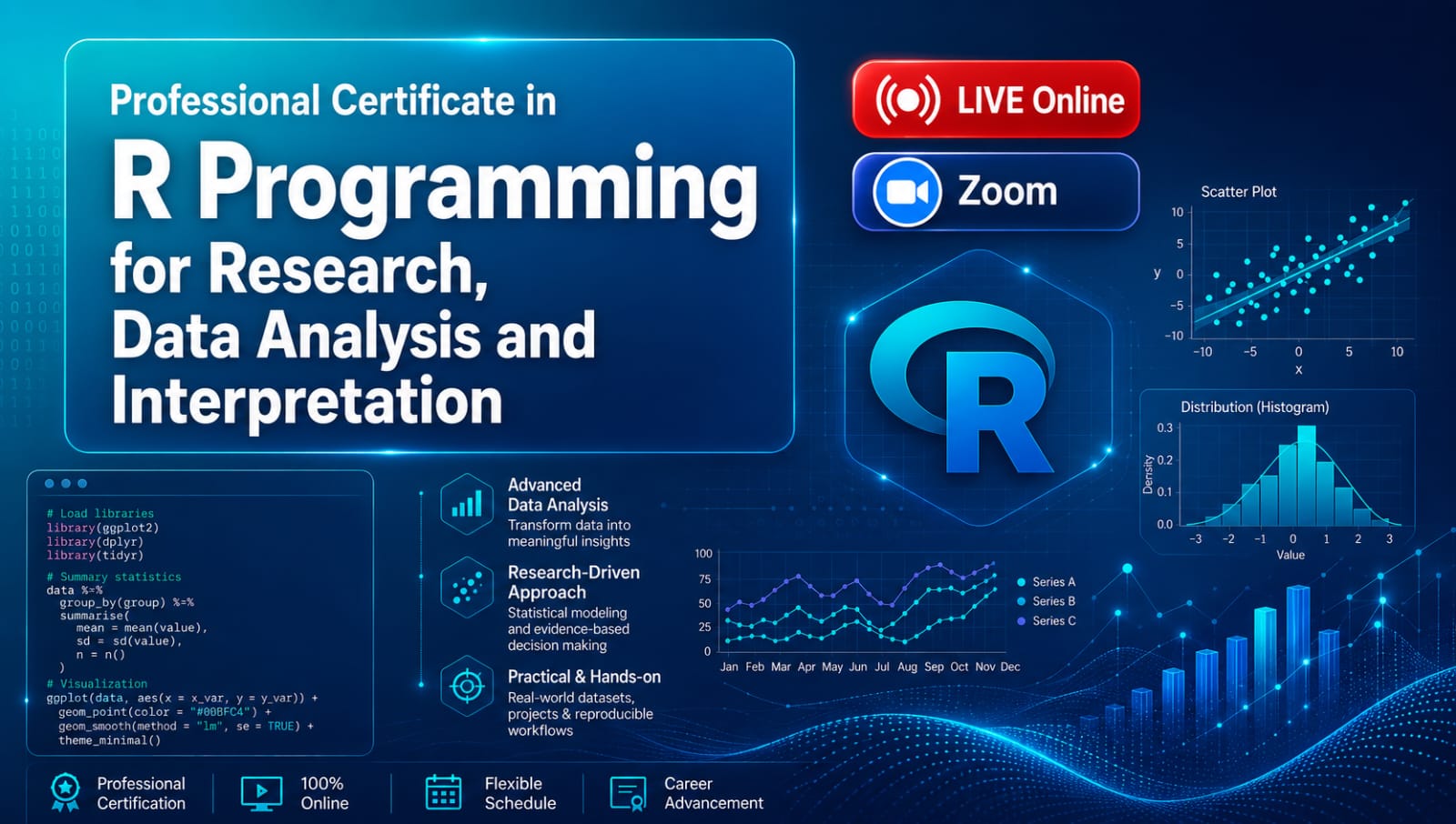Click the Career Advancement certificate icon

628,793
